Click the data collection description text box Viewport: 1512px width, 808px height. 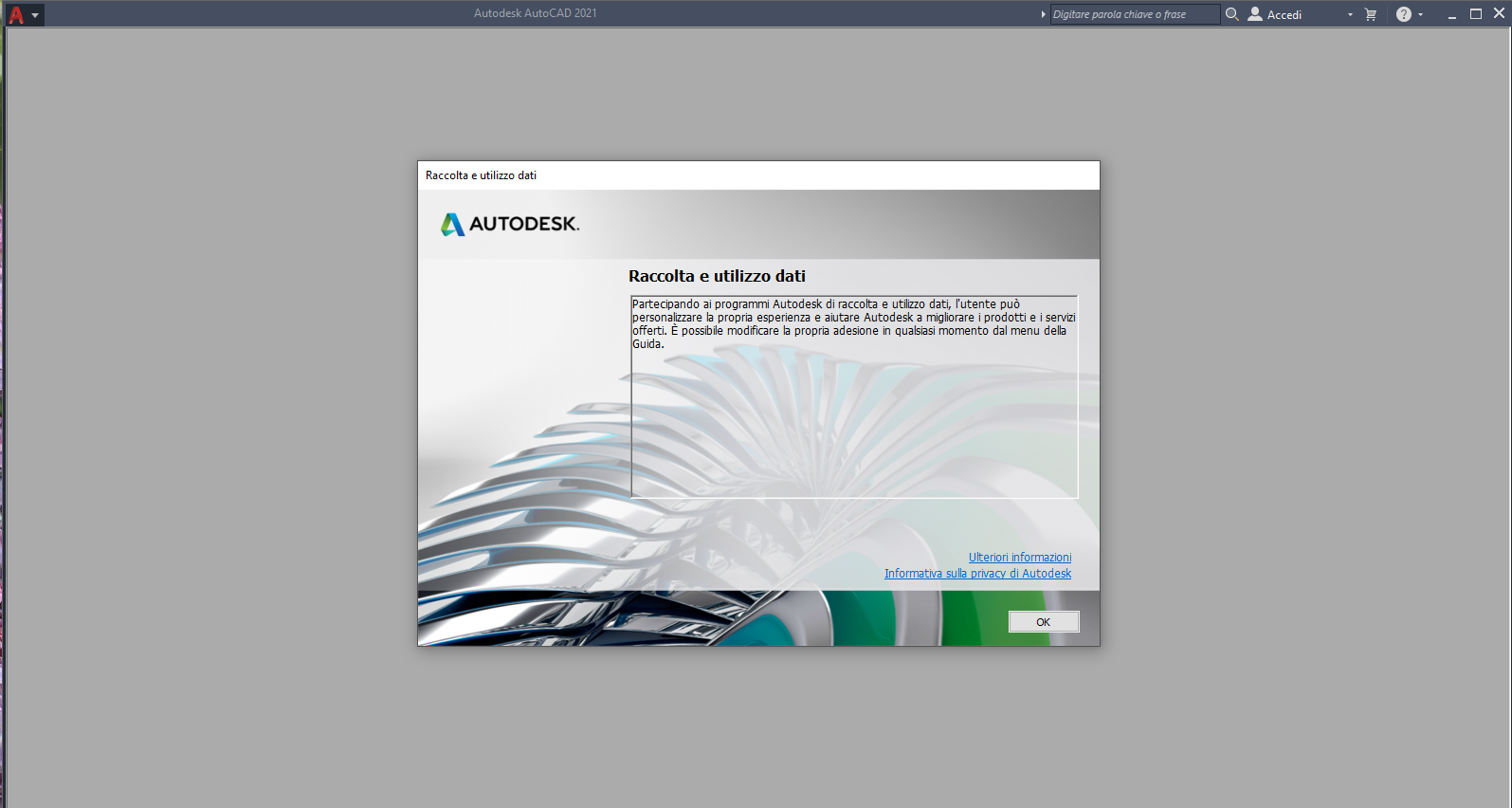coord(854,396)
